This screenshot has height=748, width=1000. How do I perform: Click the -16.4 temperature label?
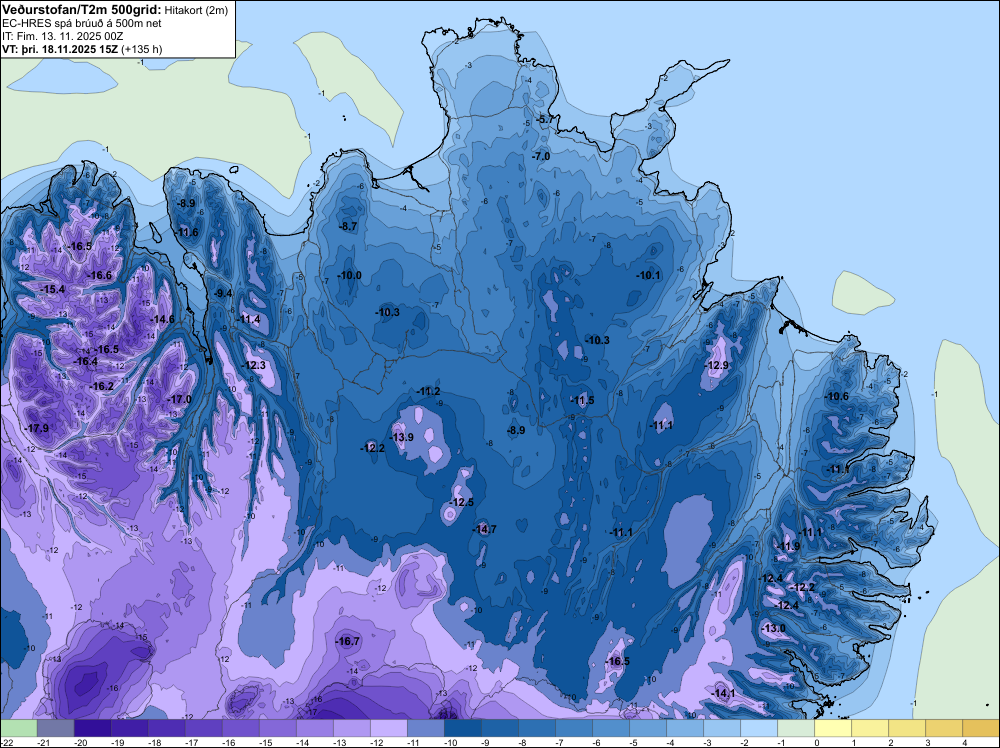tap(85, 362)
